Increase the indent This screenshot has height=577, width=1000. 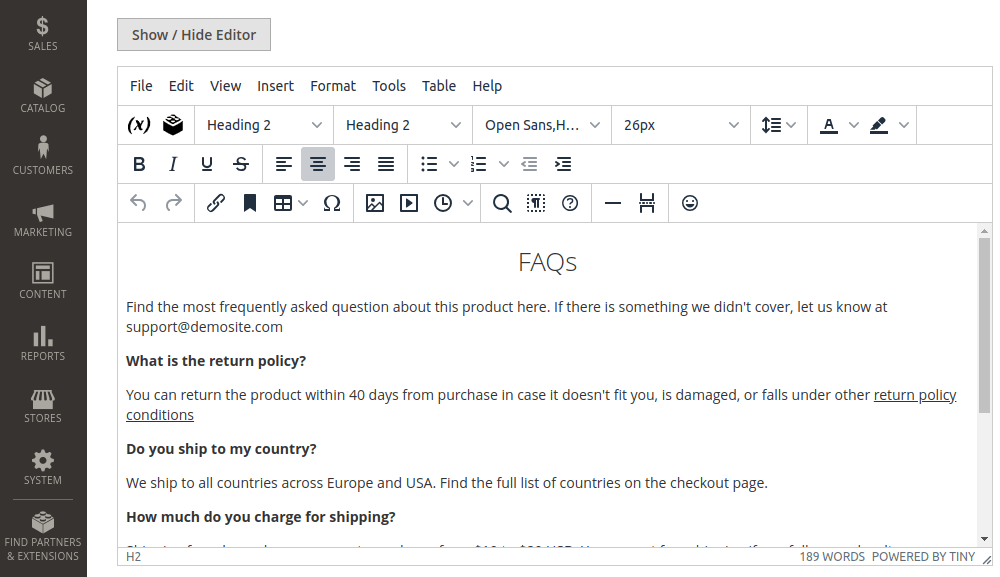tap(563, 164)
